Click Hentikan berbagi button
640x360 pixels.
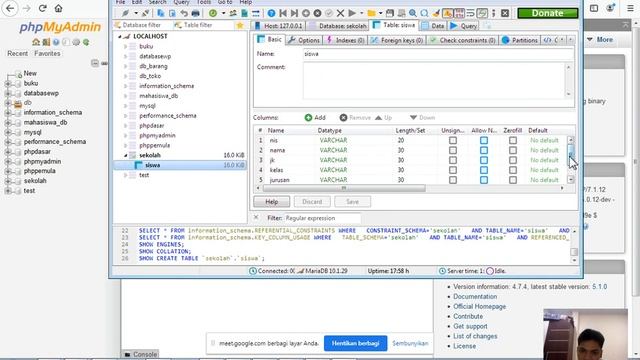[356, 343]
